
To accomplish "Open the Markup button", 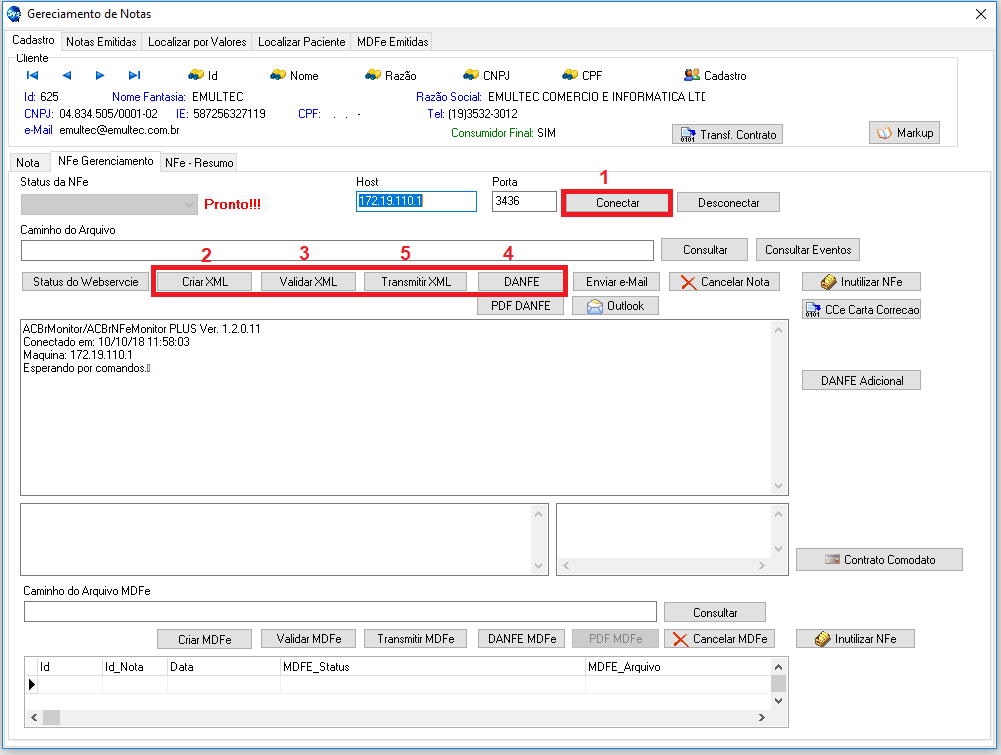I will (x=904, y=133).
